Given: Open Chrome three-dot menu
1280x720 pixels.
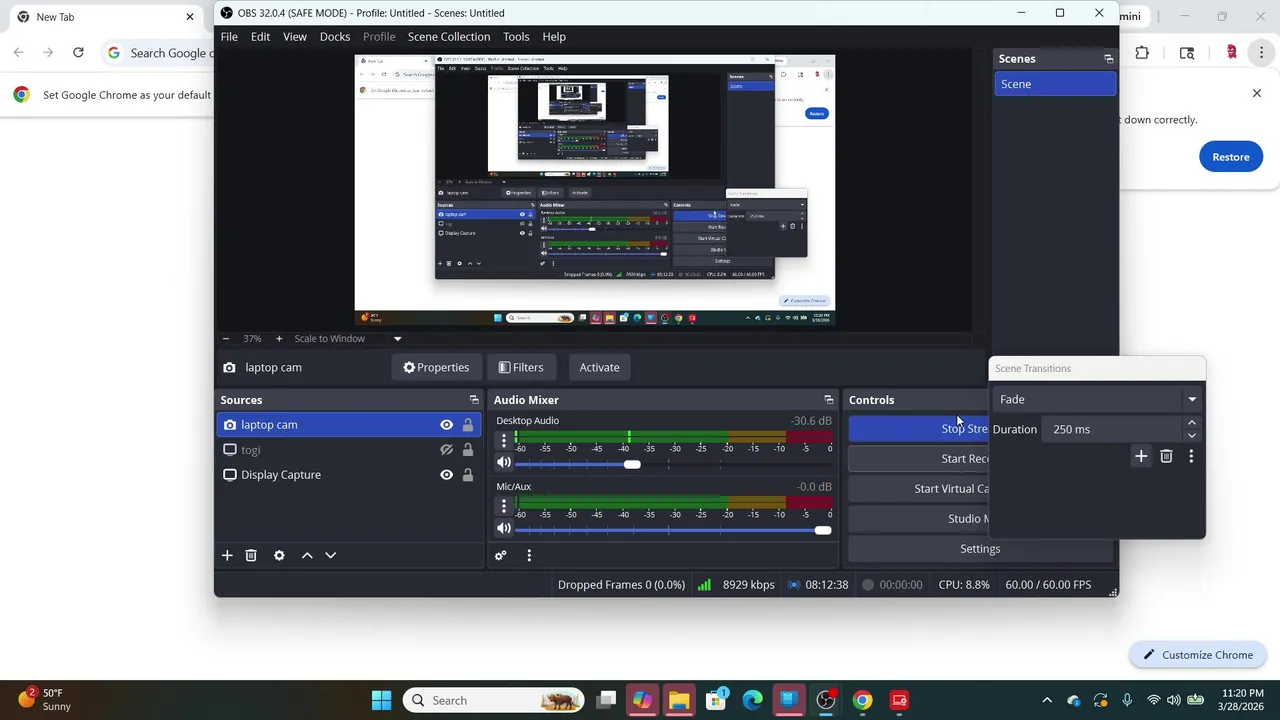Looking at the screenshot, I should coord(1261,53).
